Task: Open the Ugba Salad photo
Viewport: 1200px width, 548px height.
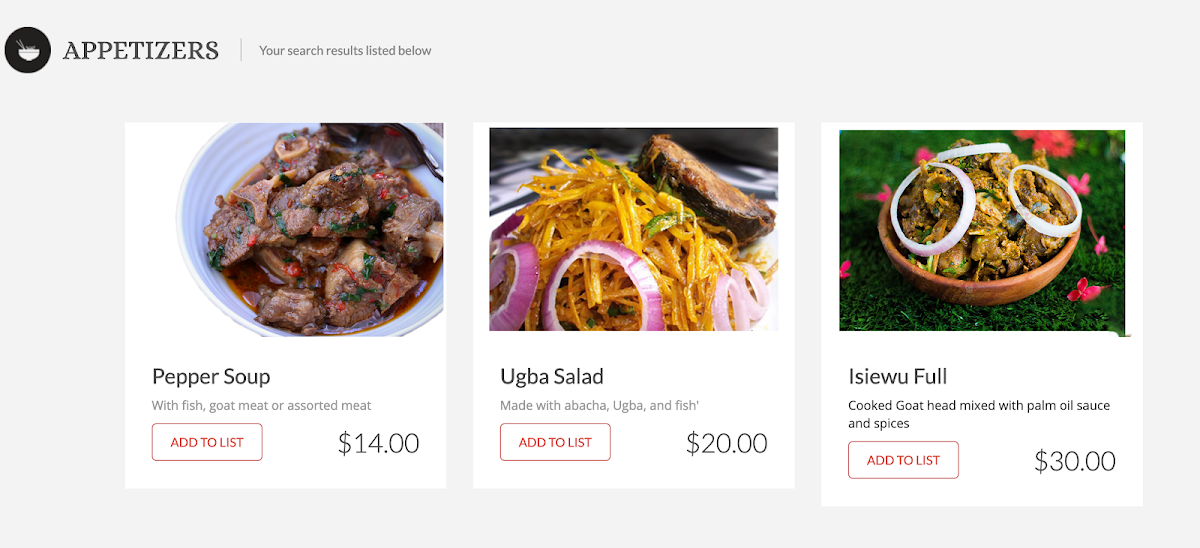Action: tap(633, 229)
